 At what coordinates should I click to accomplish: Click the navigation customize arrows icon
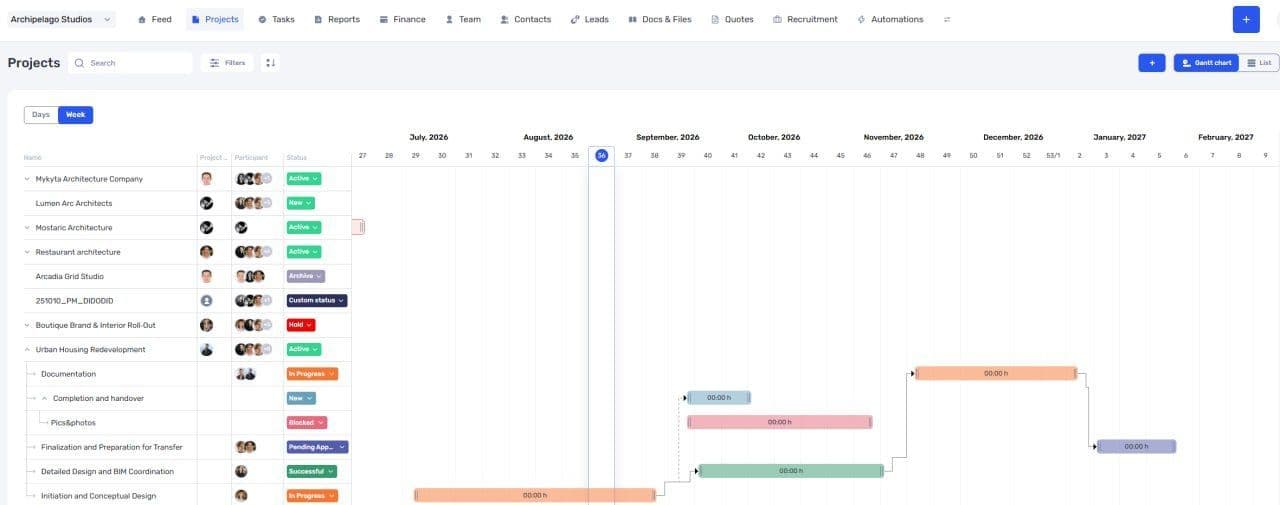[x=947, y=19]
